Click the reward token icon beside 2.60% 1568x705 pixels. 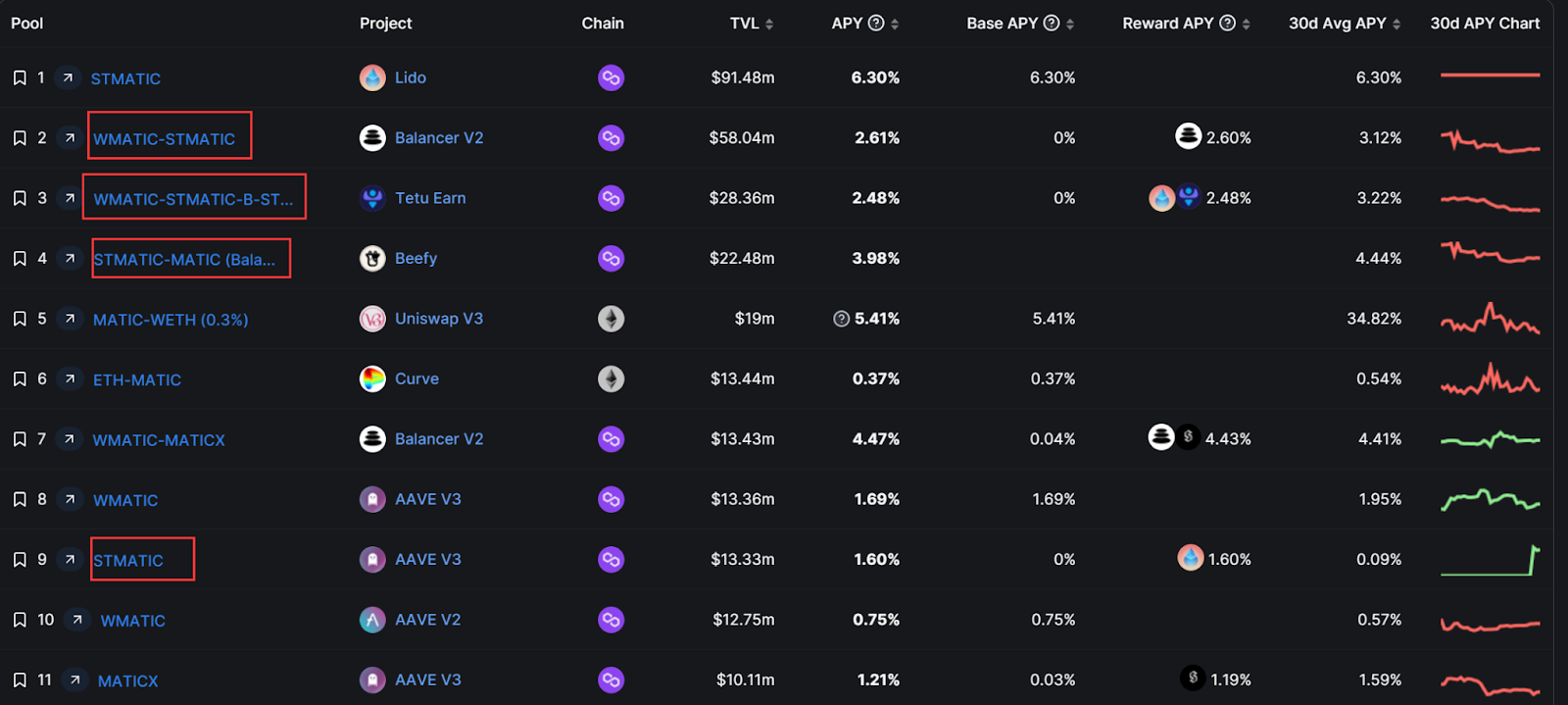(1188, 136)
